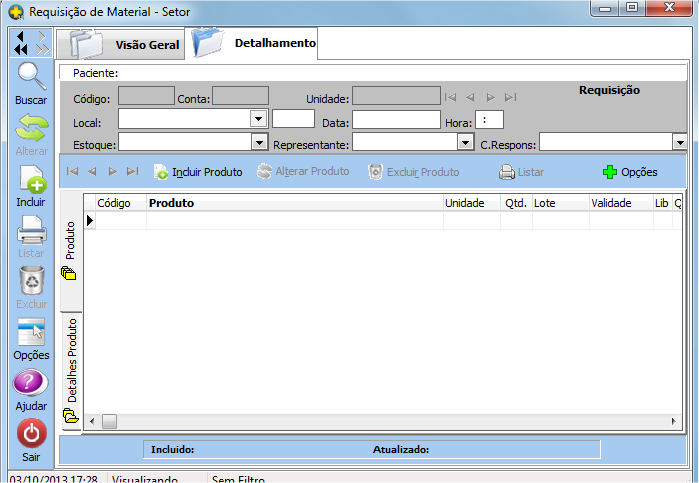The height and width of the screenshot is (483, 699).
Task: Expand the Local dropdown
Action: [258, 119]
